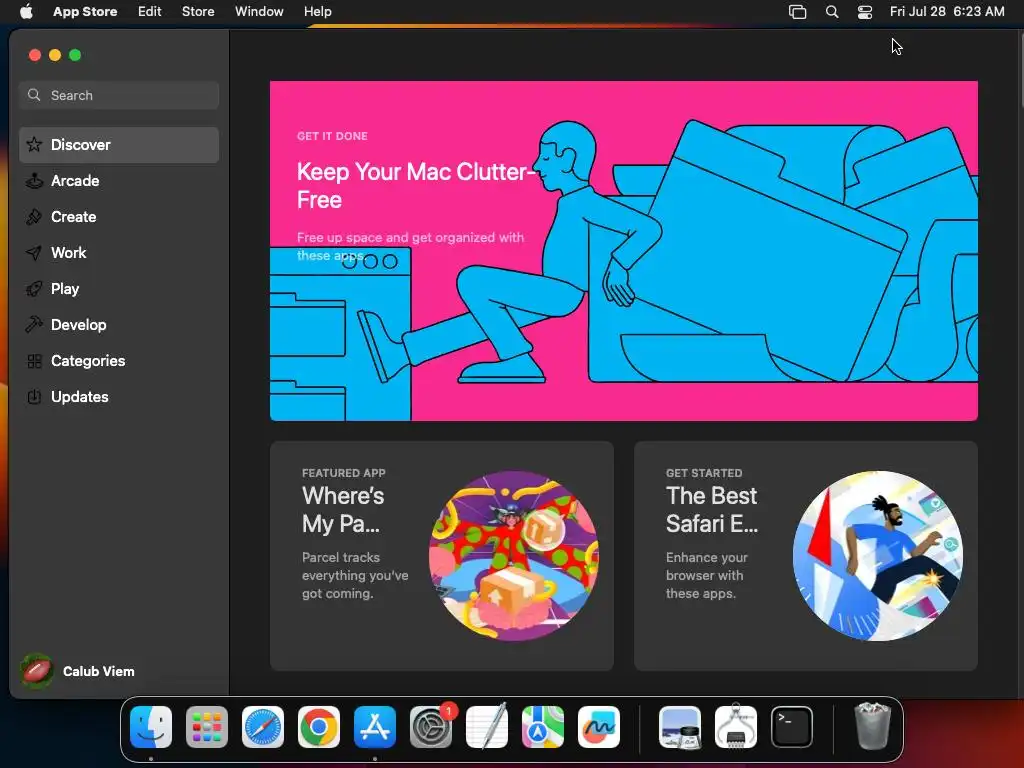This screenshot has width=1024, height=768.
Task: Open The Best Safari E... card
Action: click(806, 556)
